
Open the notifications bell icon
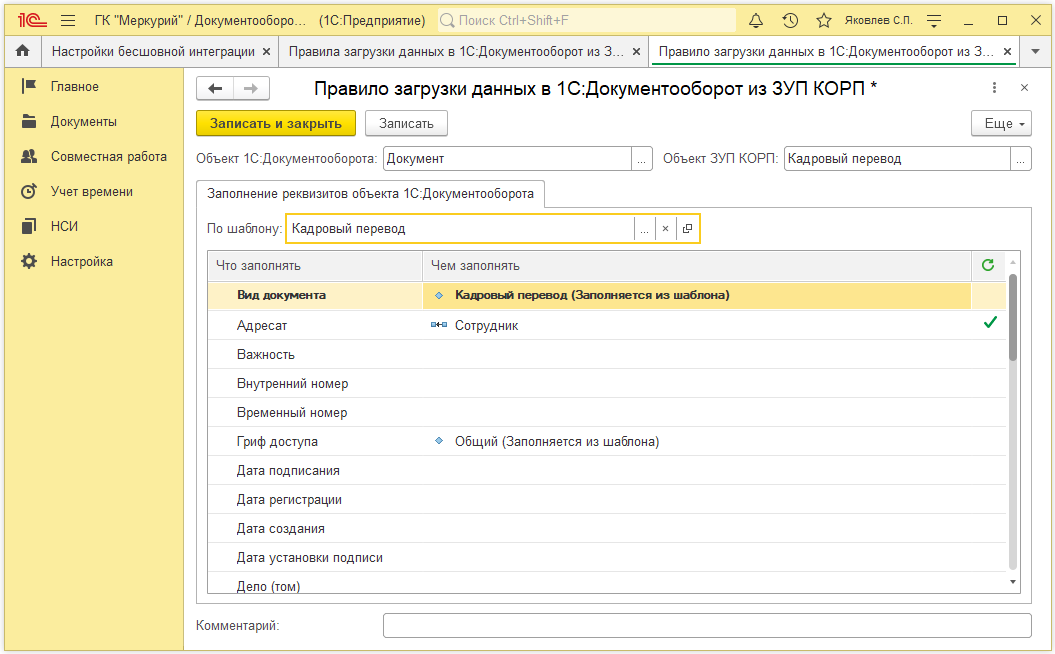(756, 20)
